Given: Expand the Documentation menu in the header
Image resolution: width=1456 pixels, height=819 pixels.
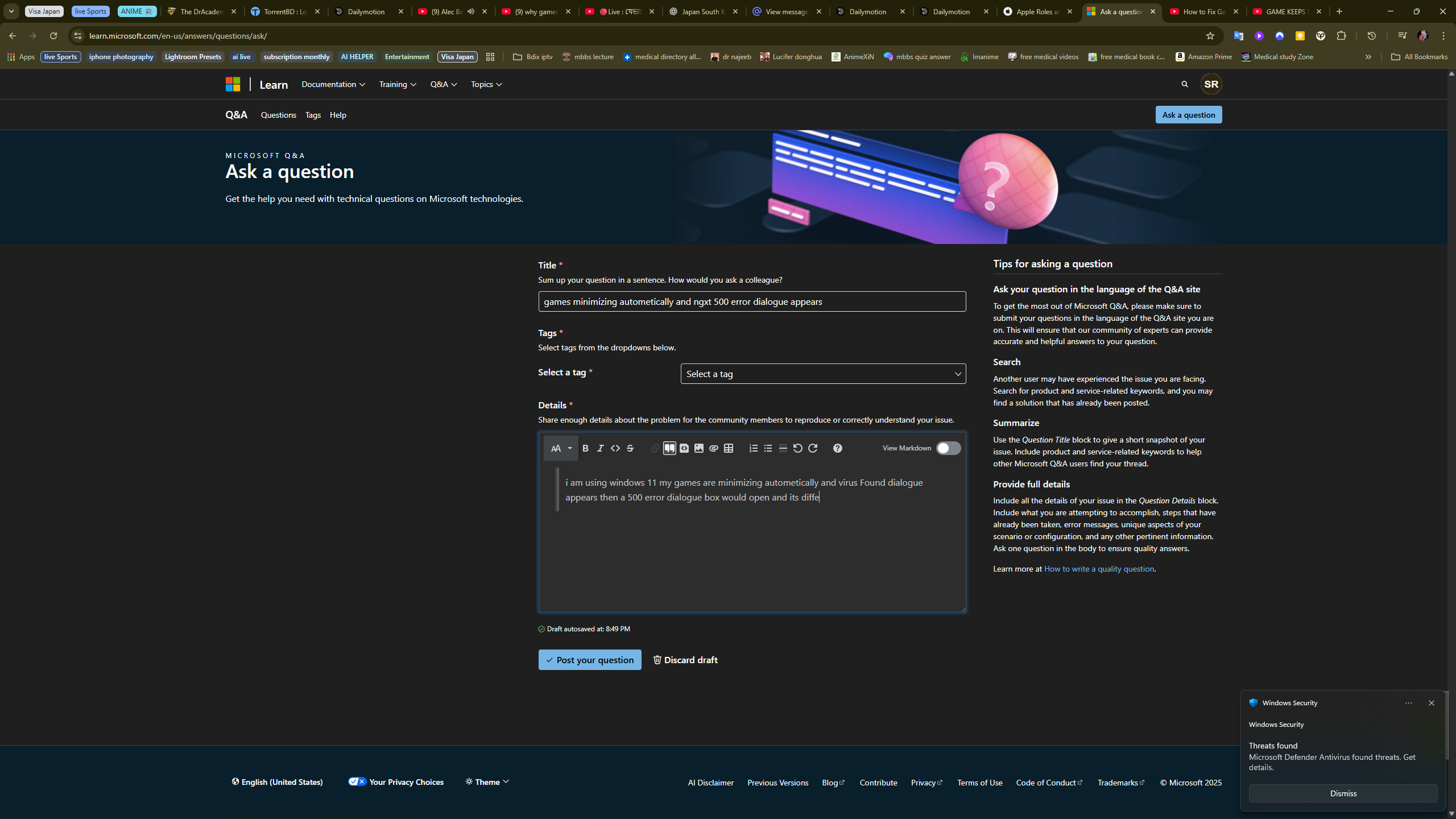Looking at the screenshot, I should coord(333,84).
